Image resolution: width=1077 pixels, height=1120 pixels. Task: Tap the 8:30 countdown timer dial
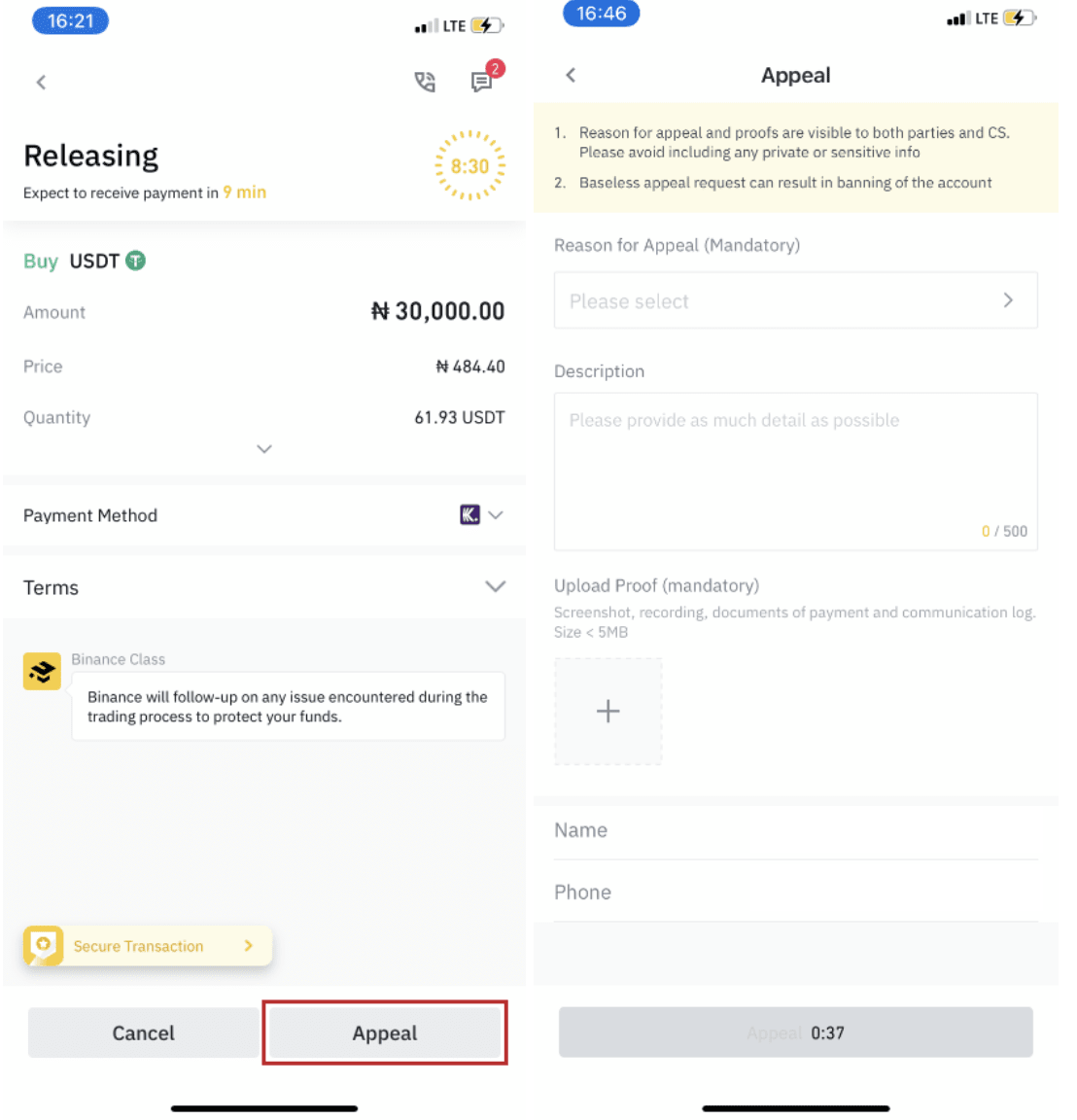pyautogui.click(x=470, y=165)
